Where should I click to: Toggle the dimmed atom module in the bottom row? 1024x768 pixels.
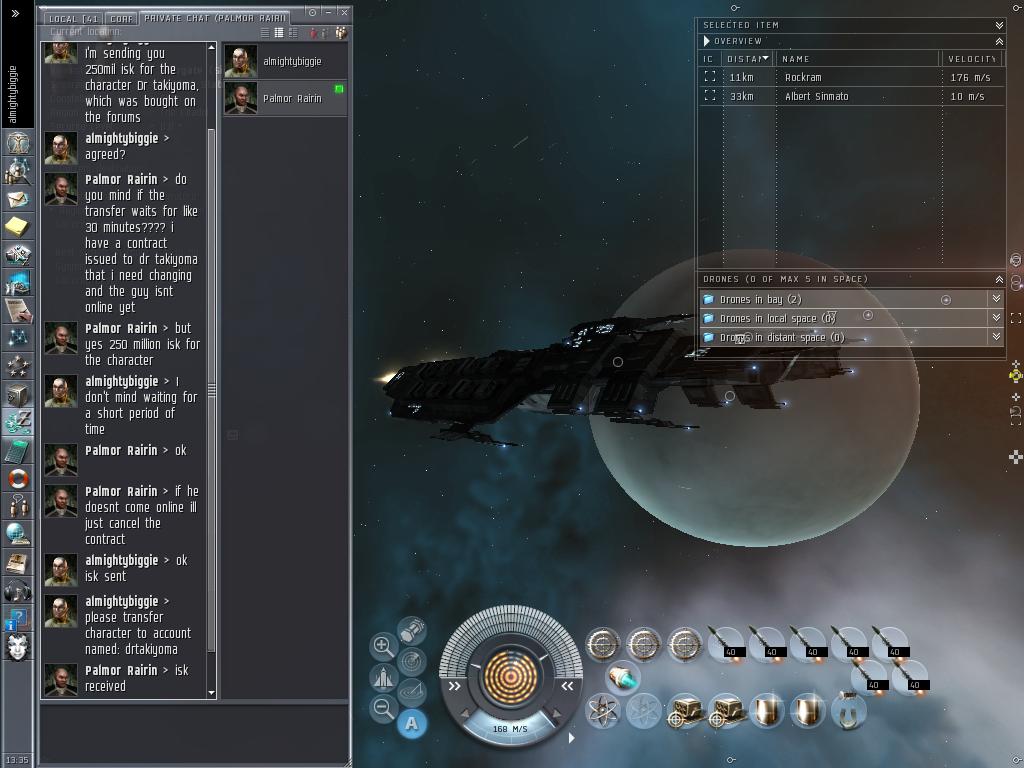click(643, 711)
